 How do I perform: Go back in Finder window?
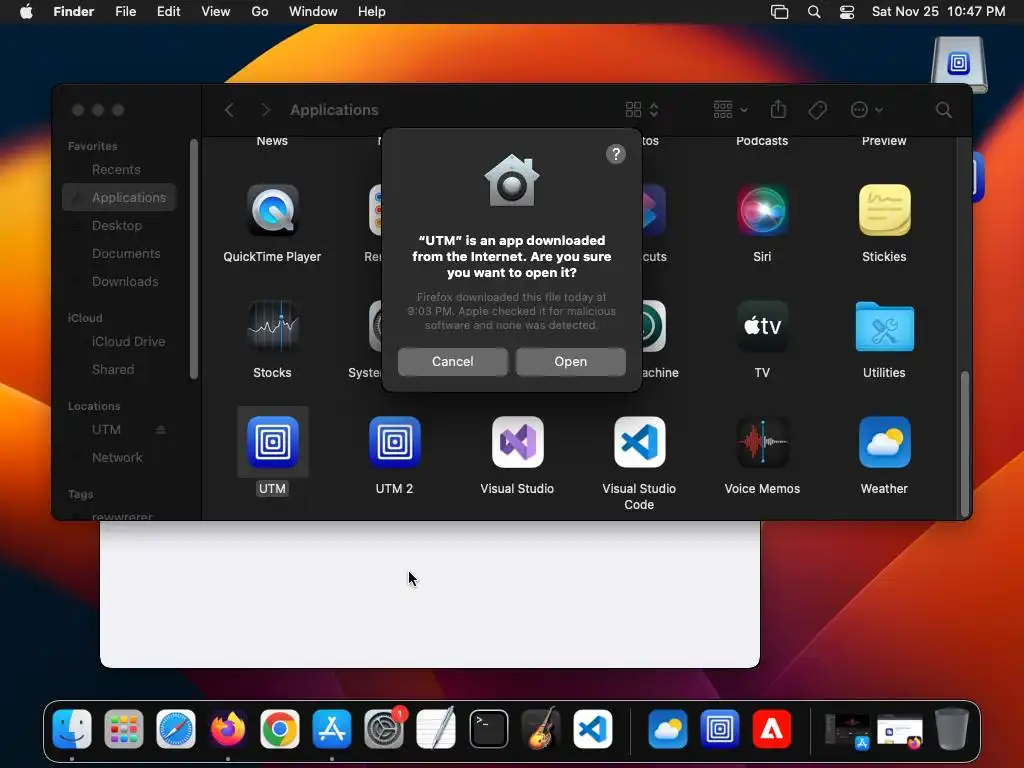coord(229,110)
